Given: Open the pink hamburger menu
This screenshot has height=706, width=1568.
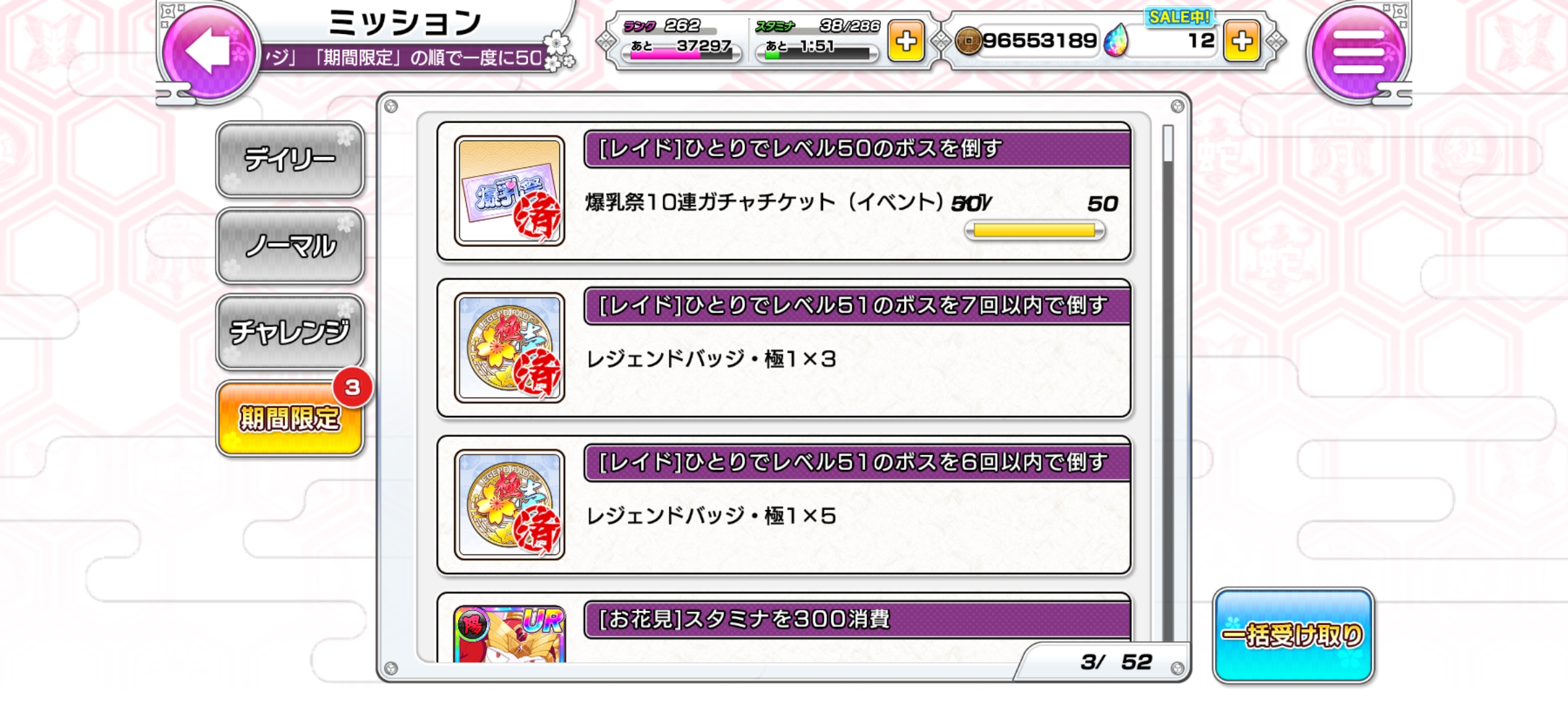Looking at the screenshot, I should pos(1358,51).
